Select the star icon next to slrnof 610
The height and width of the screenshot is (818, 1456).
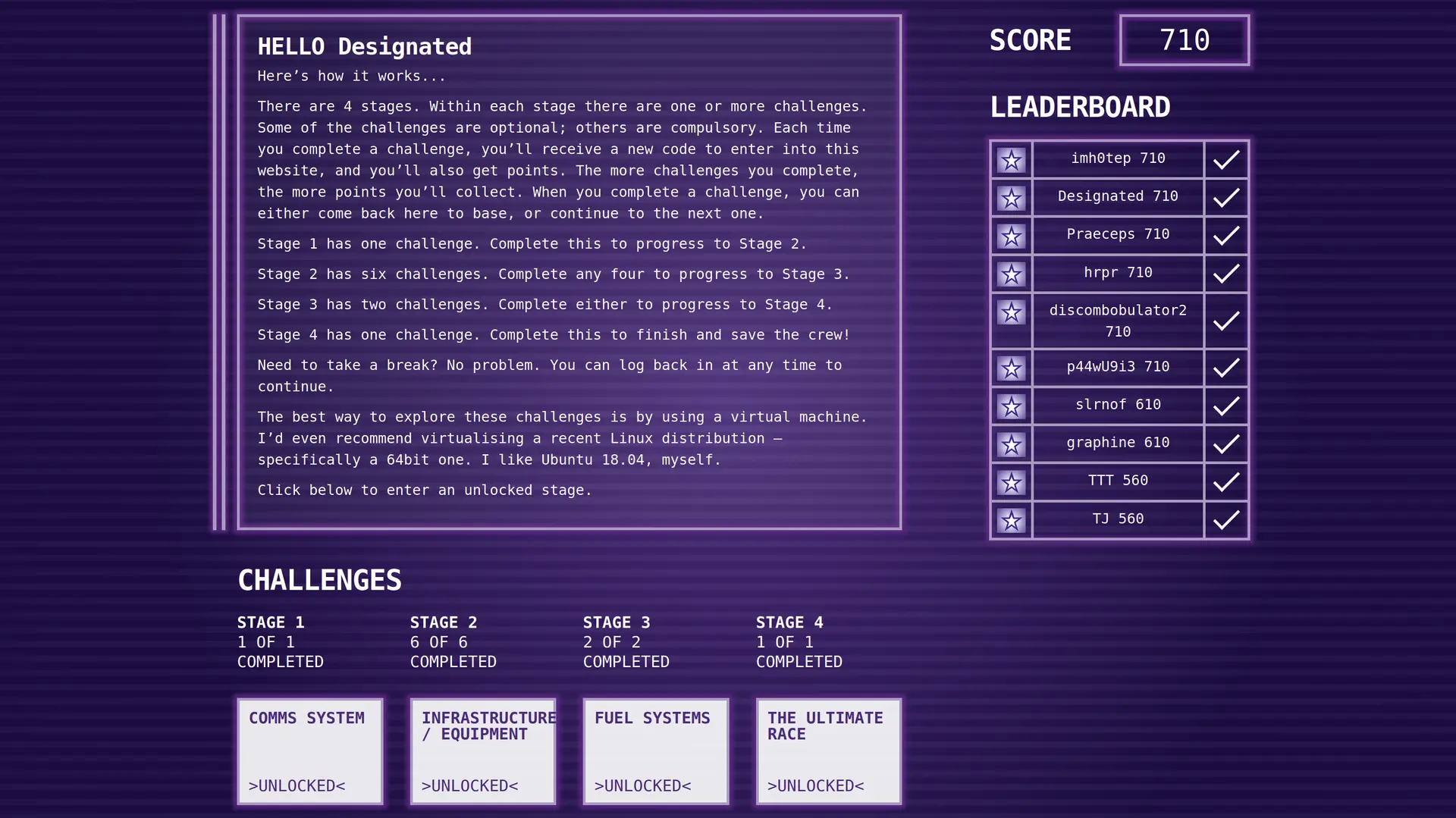[x=1011, y=406]
